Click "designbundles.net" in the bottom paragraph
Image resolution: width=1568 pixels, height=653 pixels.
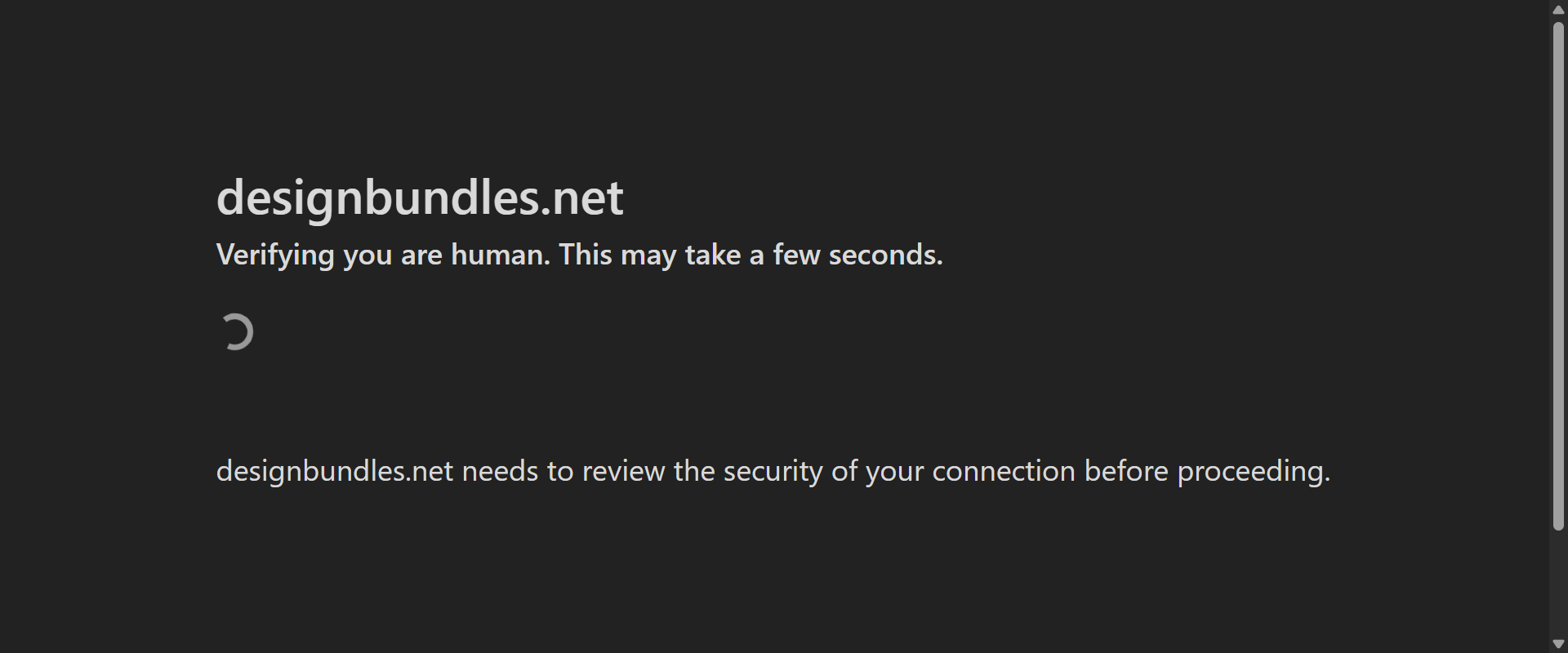pyautogui.click(x=334, y=472)
